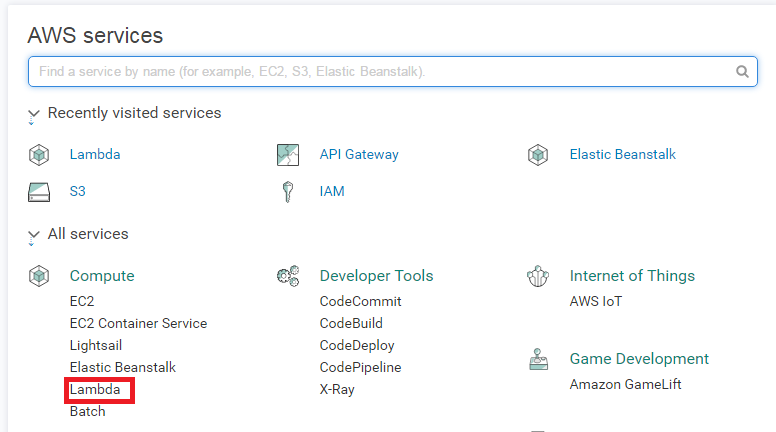Open CodePipeline under Developer Tools
The image size is (776, 432).
point(360,368)
